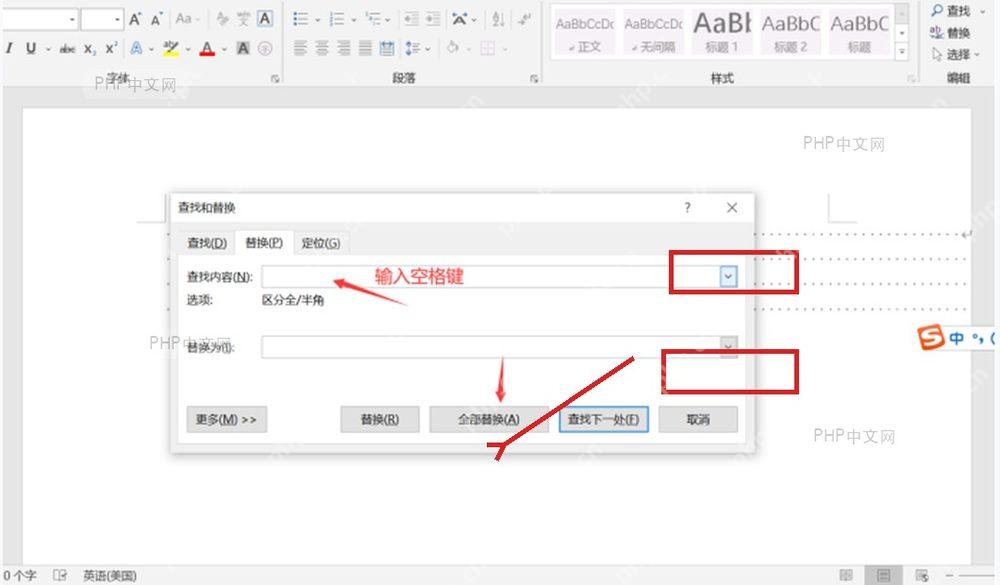Open the font size dropdown
The image size is (1000, 585).
point(117,20)
